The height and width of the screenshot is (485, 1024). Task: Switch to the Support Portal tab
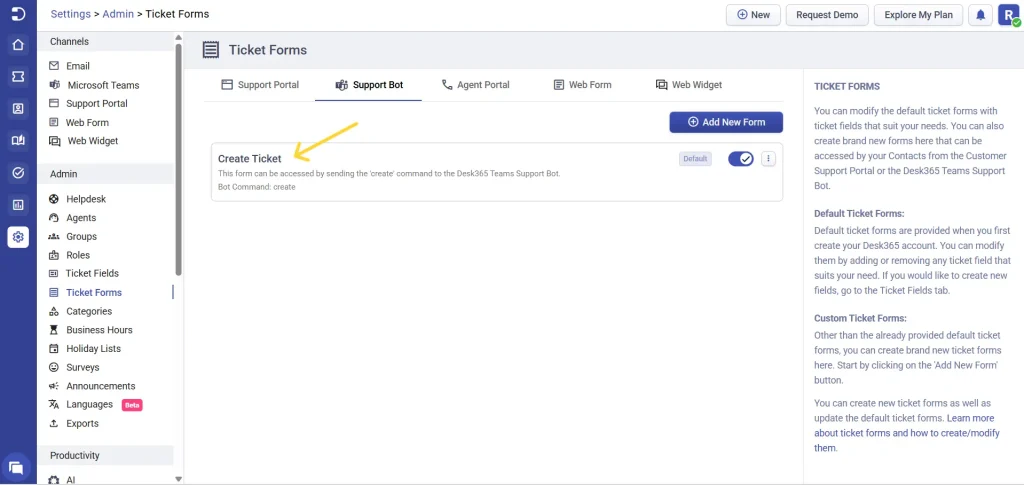tap(260, 85)
